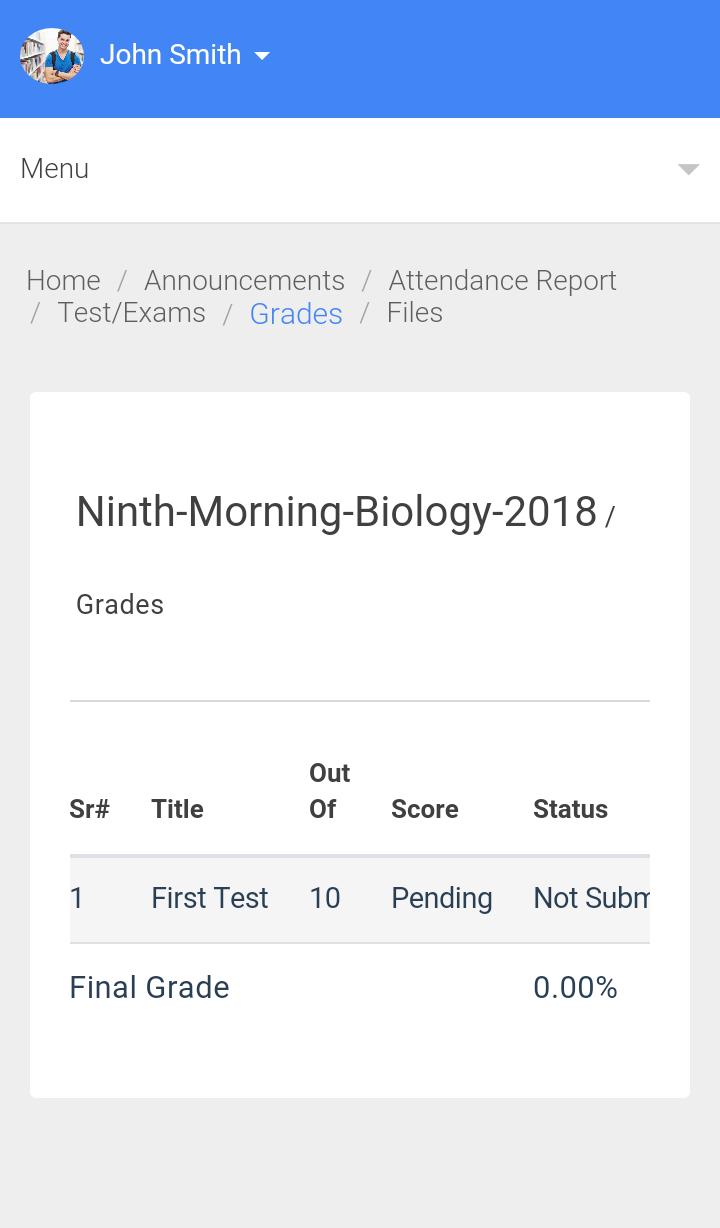The image size is (720, 1228).
Task: Open Attendance Report breadcrumb link
Action: (x=502, y=281)
